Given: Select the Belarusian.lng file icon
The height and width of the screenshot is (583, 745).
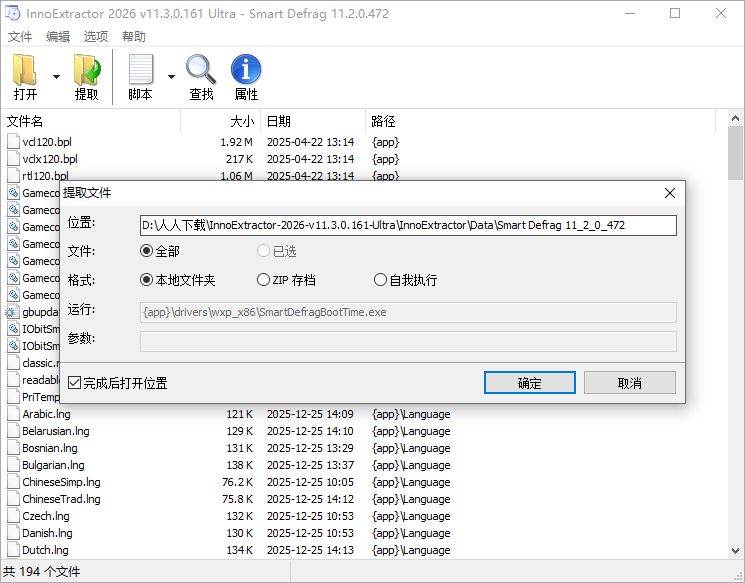Looking at the screenshot, I should pos(13,431).
